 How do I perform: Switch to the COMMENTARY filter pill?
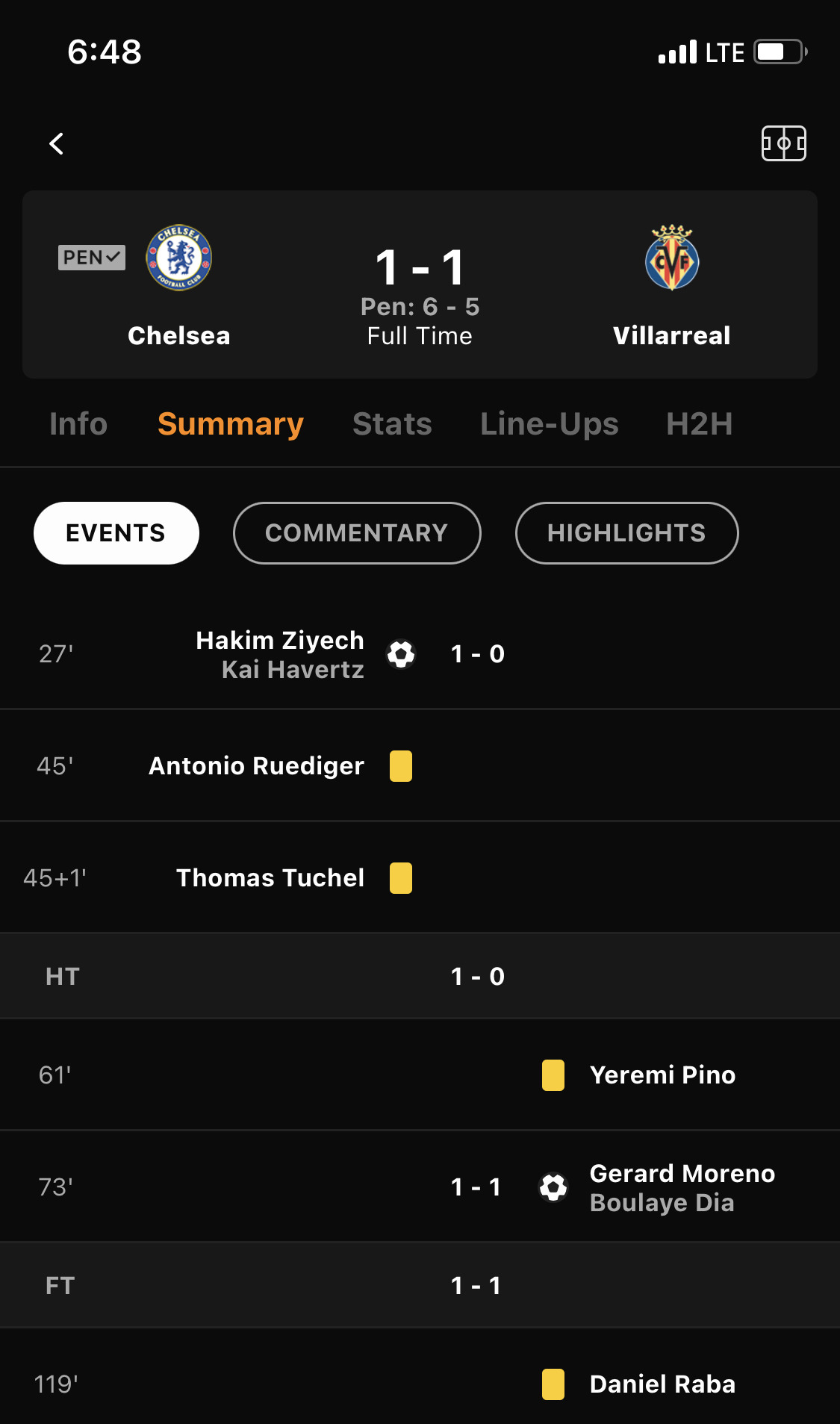357,533
